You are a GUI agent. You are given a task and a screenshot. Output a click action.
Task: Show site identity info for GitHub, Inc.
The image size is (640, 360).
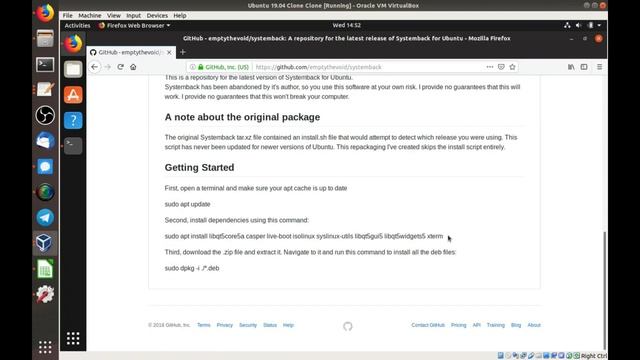click(223, 67)
